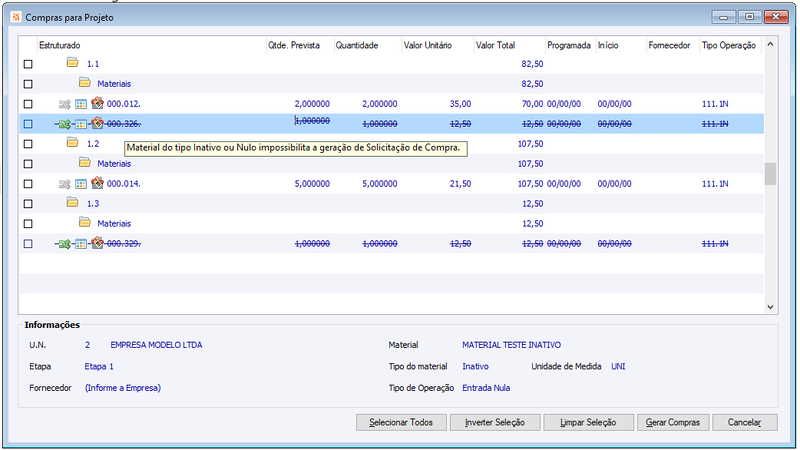Sort by the Valor Total column header
The width and height of the screenshot is (800, 450).
tap(495, 45)
